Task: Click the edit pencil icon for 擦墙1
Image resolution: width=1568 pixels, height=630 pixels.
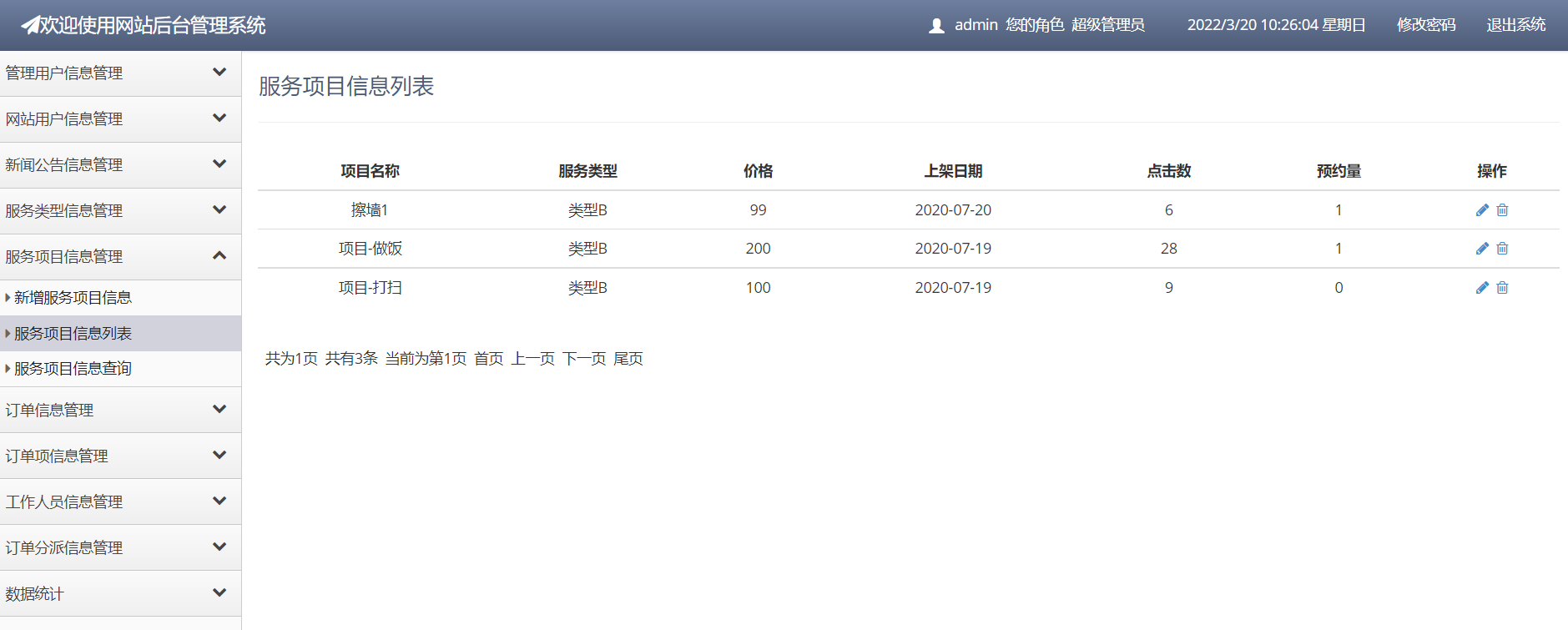Action: coord(1482,210)
